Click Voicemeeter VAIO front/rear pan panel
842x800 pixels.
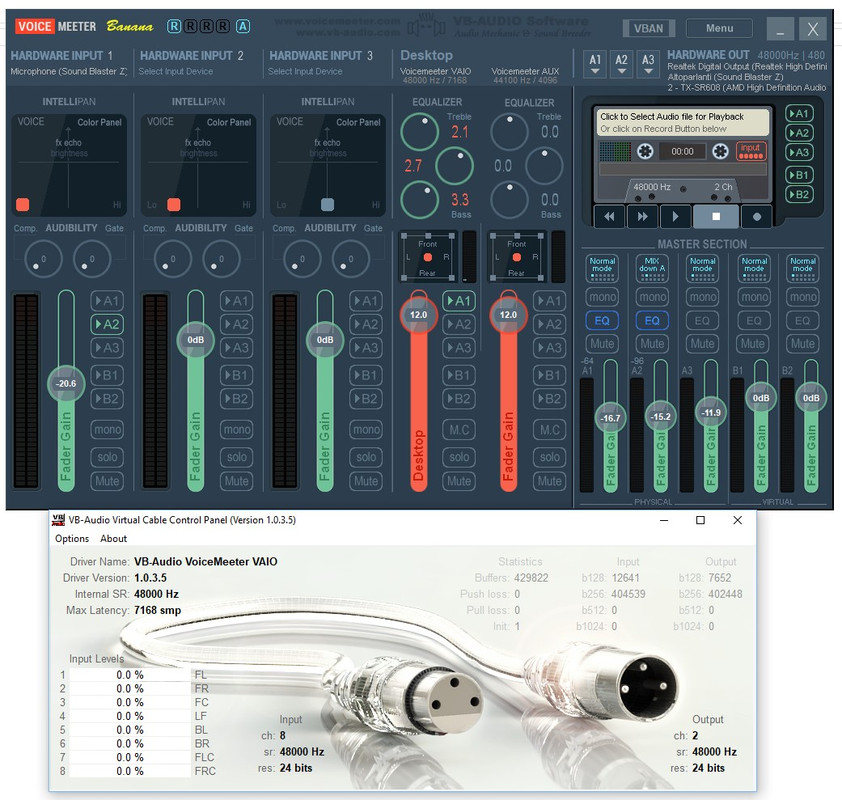pyautogui.click(x=427, y=258)
